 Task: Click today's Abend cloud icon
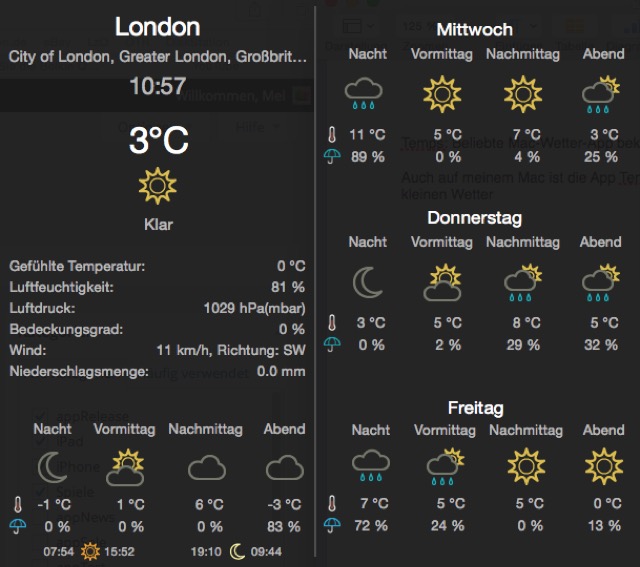(x=284, y=467)
